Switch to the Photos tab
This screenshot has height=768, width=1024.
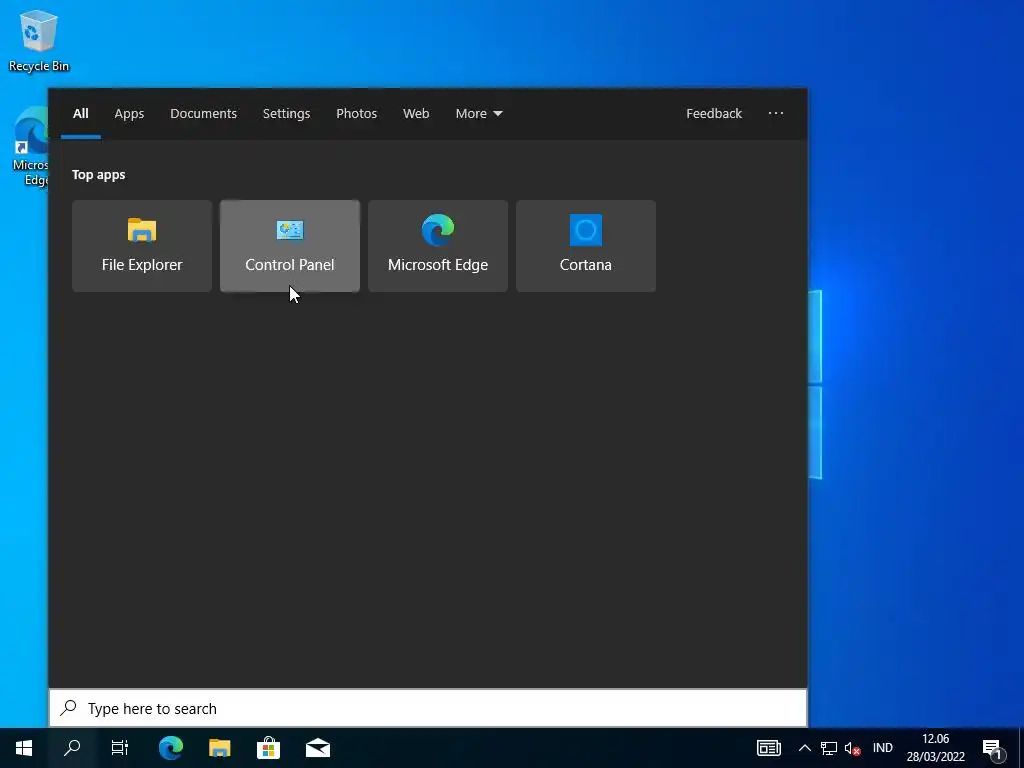coord(357,114)
